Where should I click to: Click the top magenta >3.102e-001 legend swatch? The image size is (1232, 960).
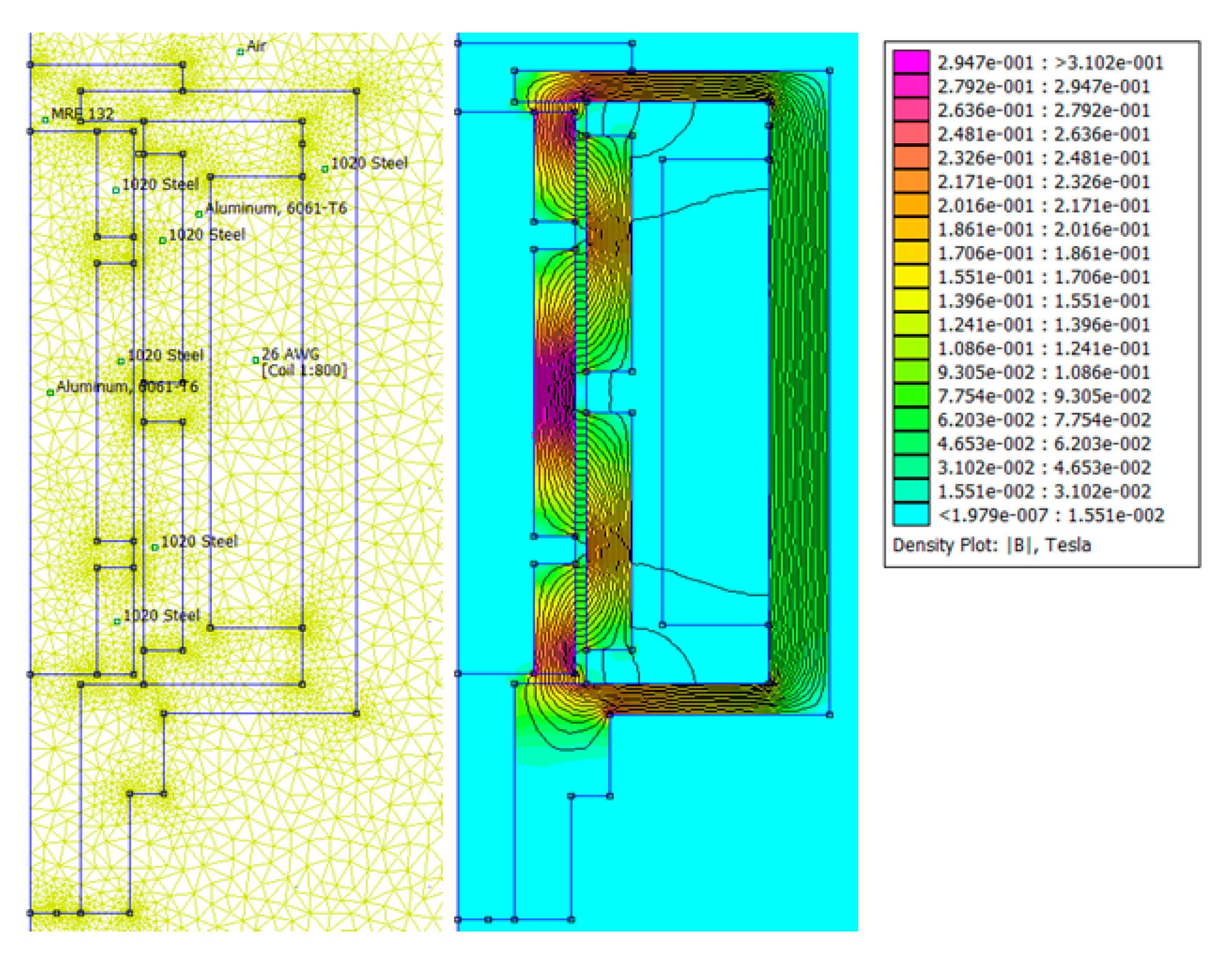911,62
